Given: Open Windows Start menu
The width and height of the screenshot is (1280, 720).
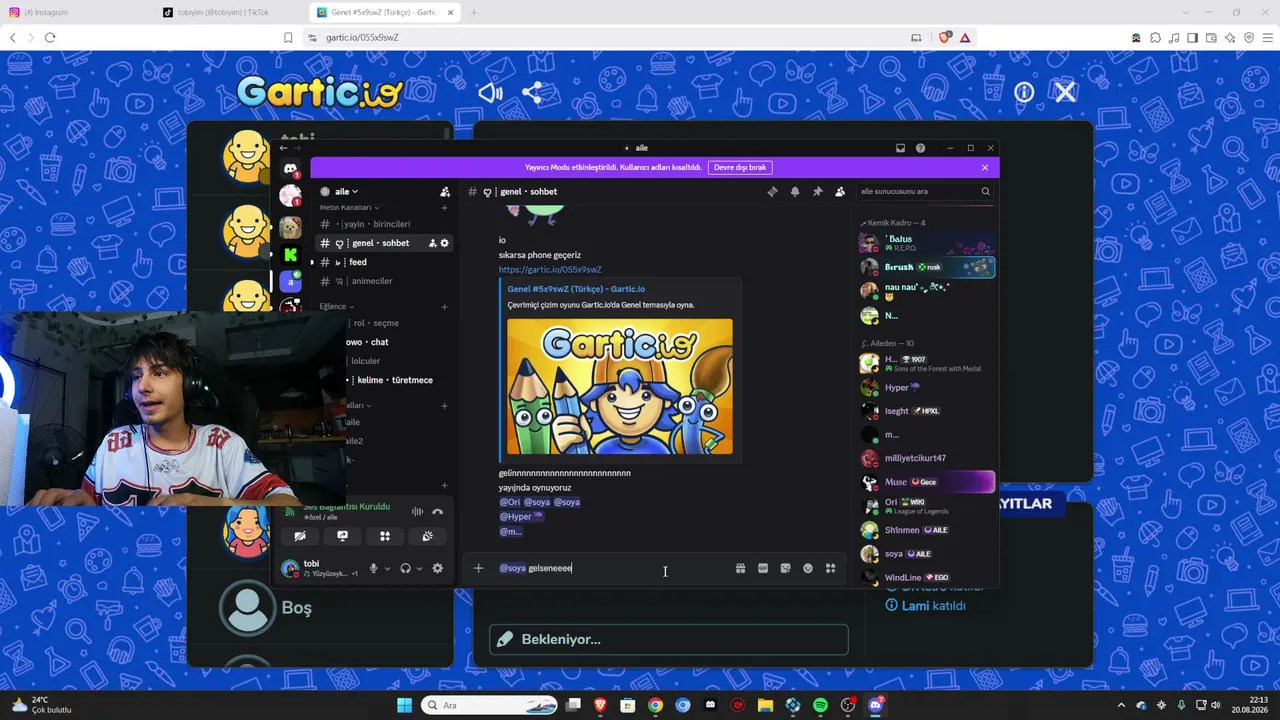Looking at the screenshot, I should [x=404, y=705].
